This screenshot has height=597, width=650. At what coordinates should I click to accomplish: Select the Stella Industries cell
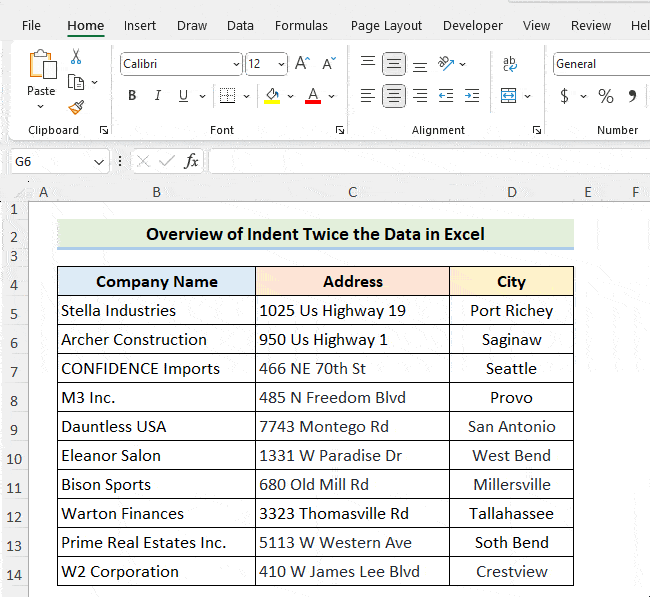[x=156, y=311]
